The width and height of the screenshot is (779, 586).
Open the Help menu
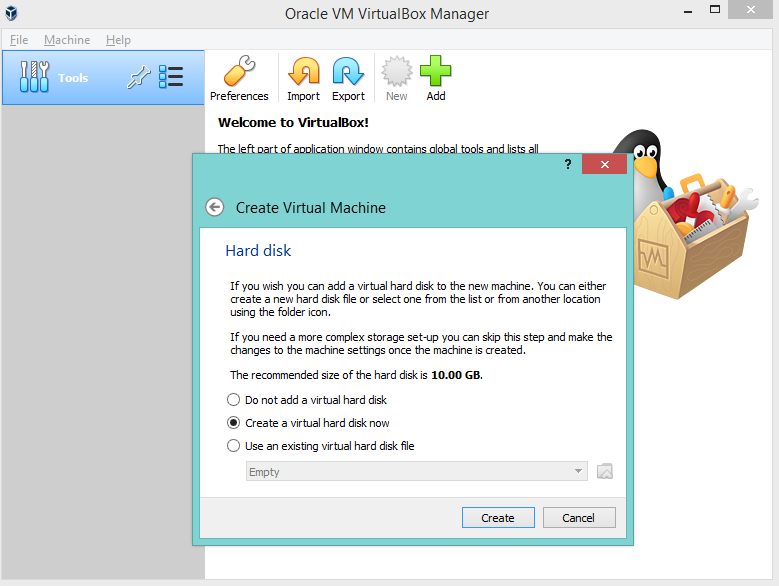click(x=118, y=40)
